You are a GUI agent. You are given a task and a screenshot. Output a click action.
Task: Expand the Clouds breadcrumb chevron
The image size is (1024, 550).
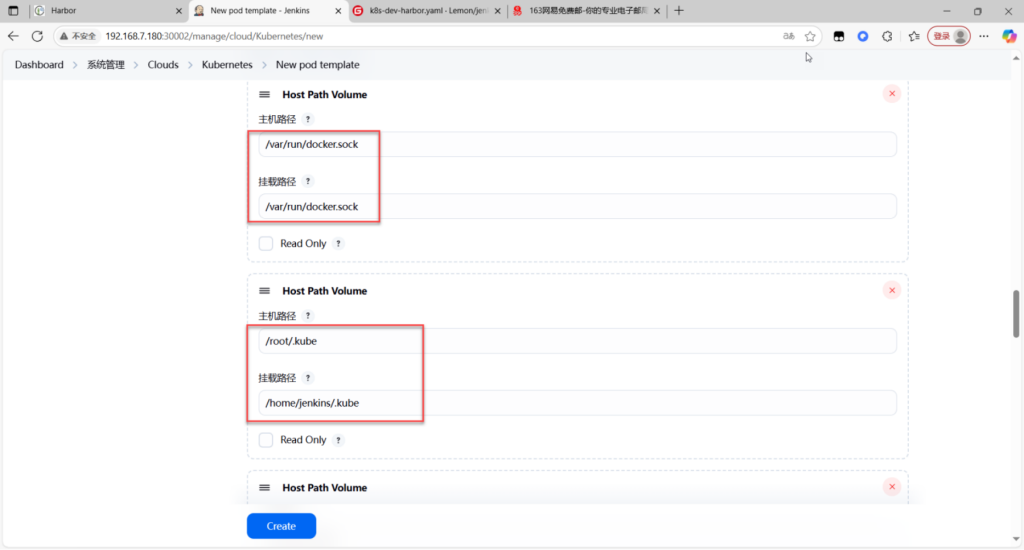[190, 65]
